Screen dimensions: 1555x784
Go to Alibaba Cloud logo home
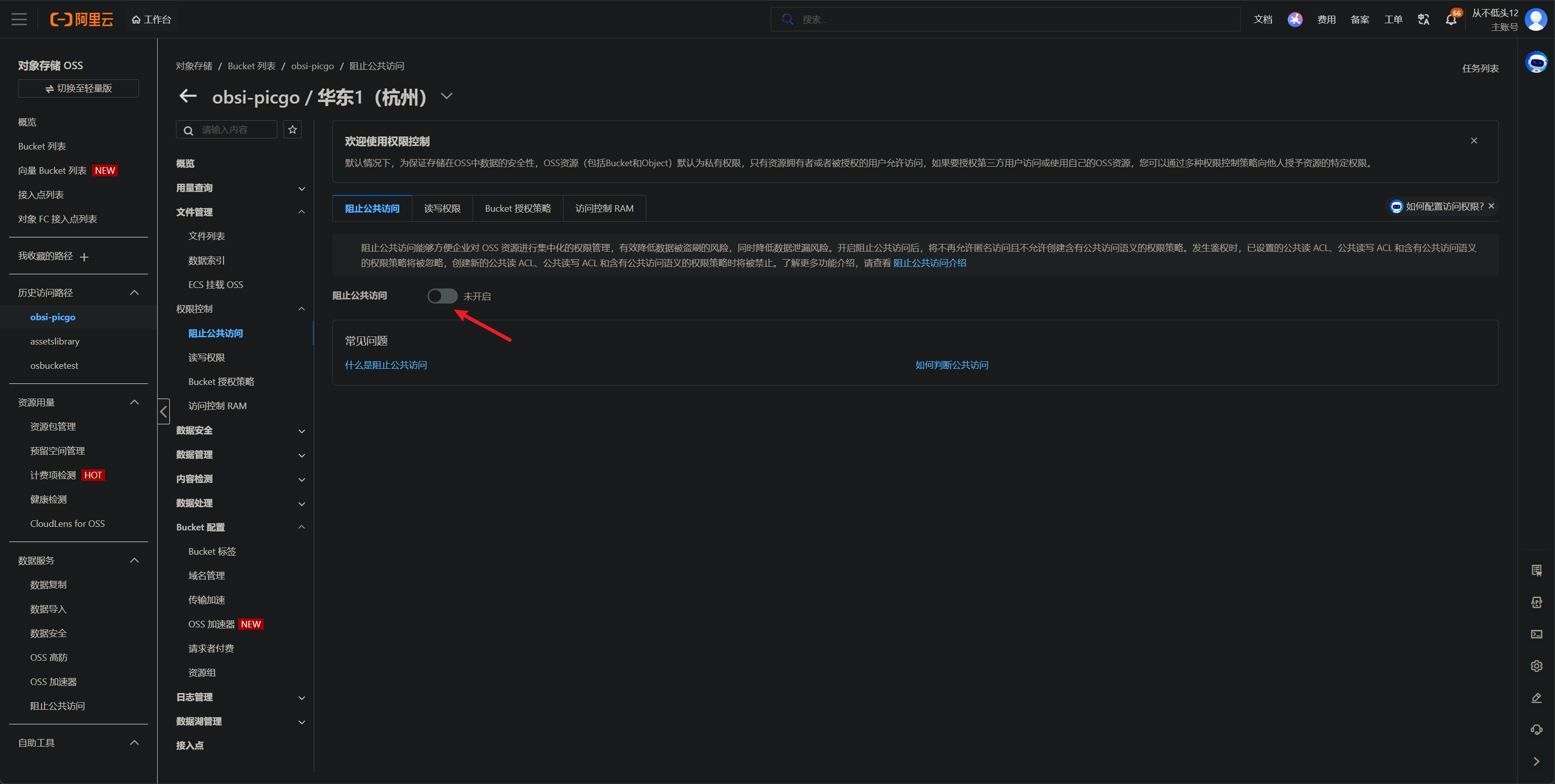pos(81,19)
